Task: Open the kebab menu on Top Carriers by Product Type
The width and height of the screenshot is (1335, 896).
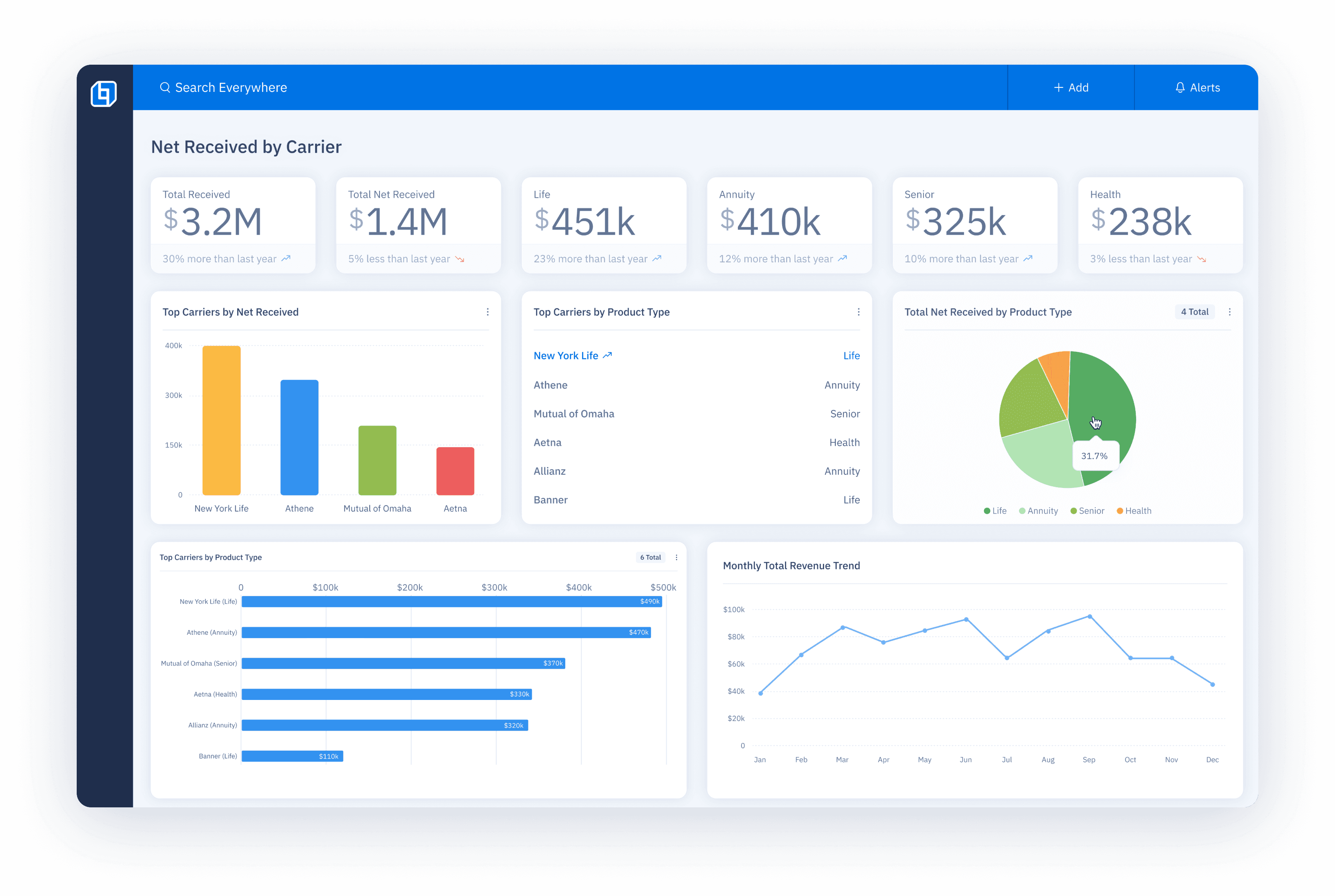Action: (859, 311)
